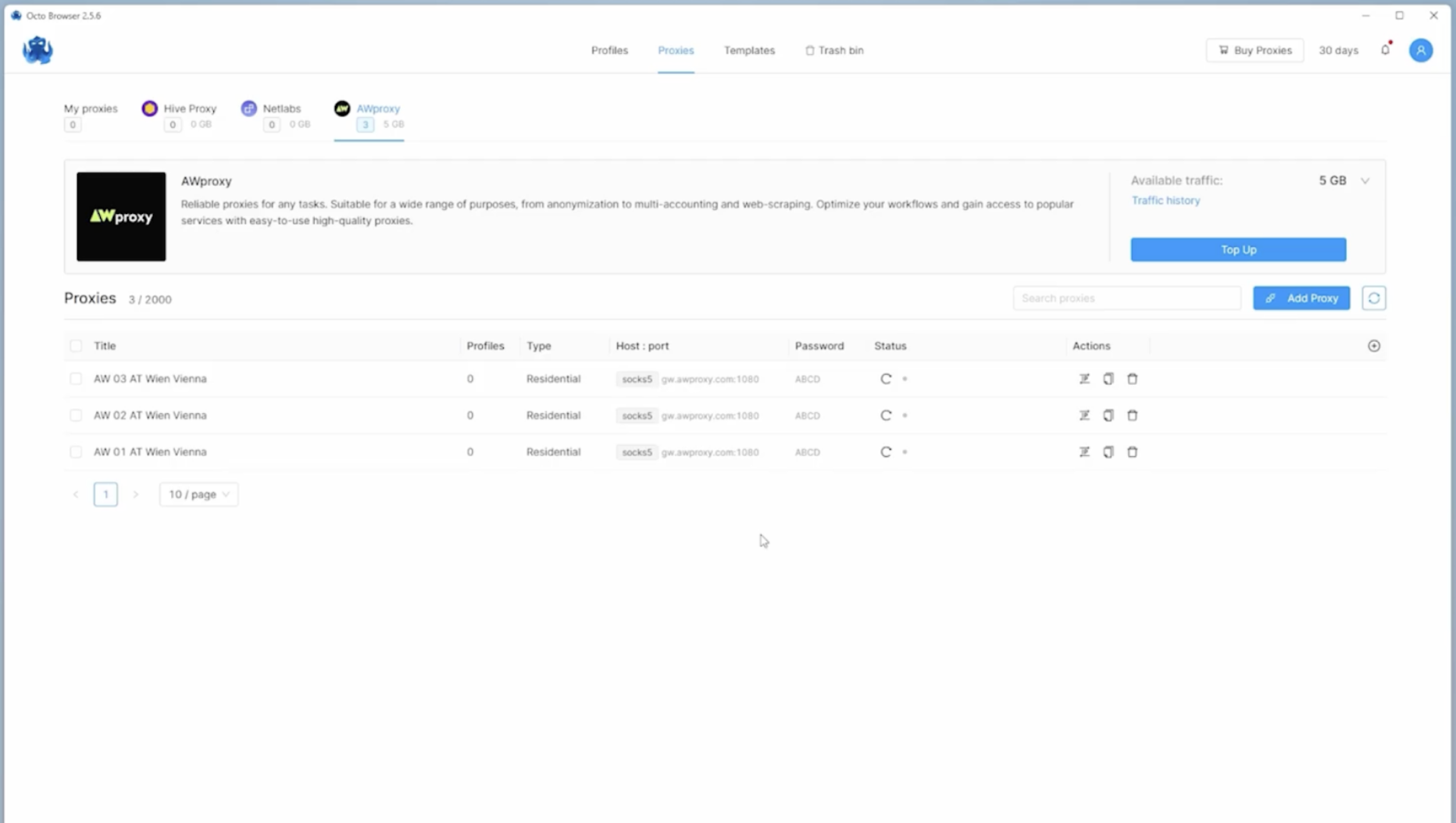Switch to the Profiles tab

609,50
